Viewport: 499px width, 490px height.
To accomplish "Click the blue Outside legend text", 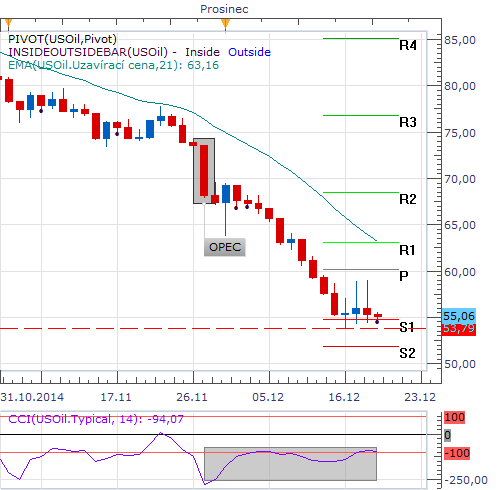I will [249, 52].
